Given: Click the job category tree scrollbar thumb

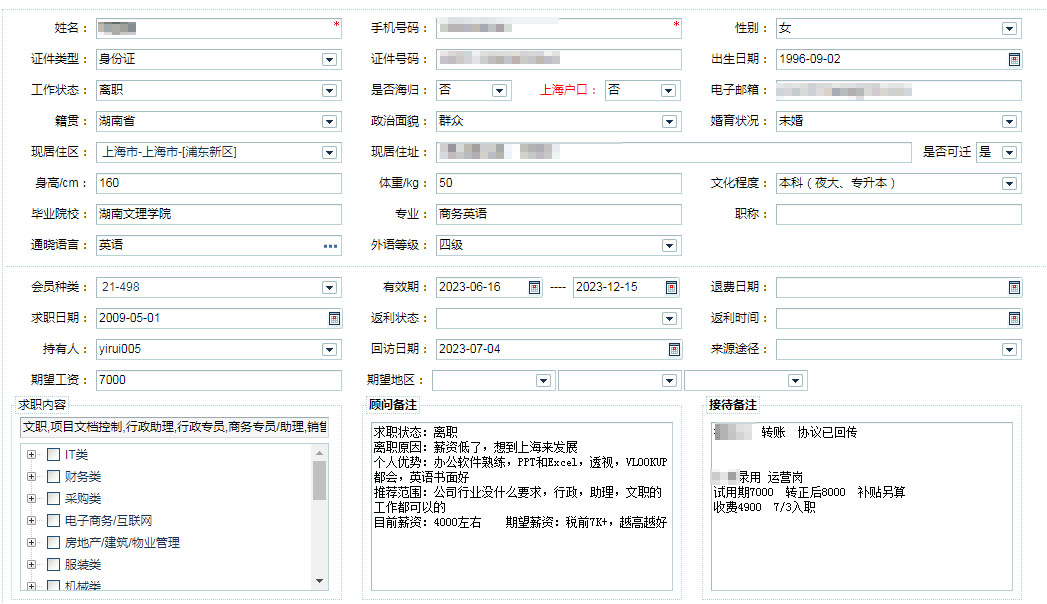Looking at the screenshot, I should pyautogui.click(x=319, y=481).
